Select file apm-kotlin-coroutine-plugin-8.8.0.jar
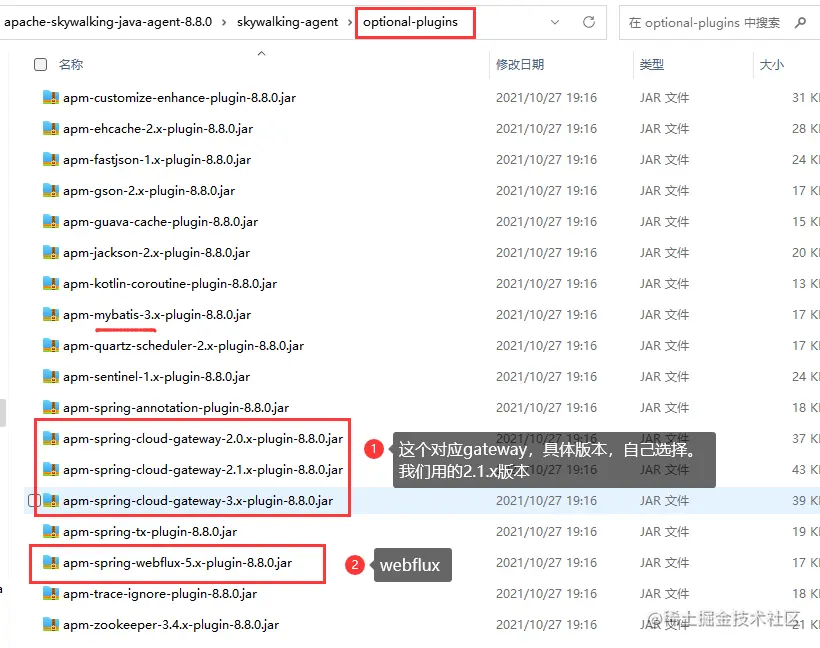 (x=170, y=284)
